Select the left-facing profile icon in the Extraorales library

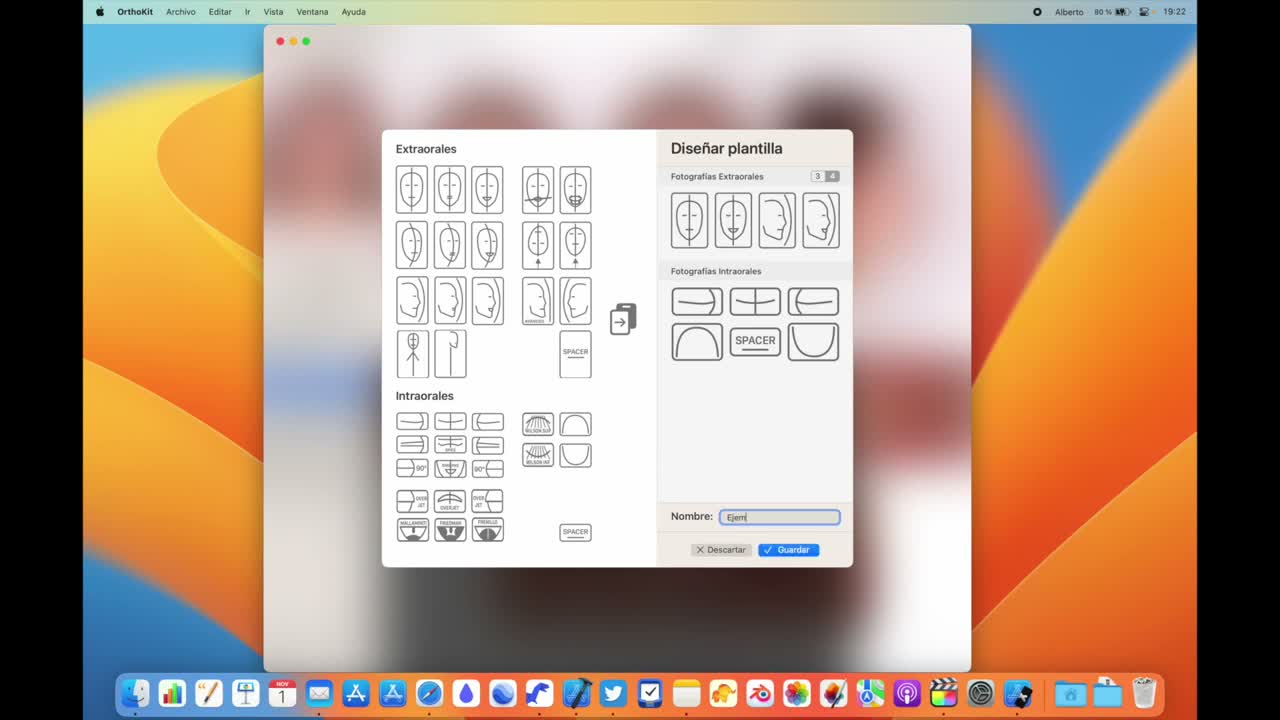tap(575, 300)
